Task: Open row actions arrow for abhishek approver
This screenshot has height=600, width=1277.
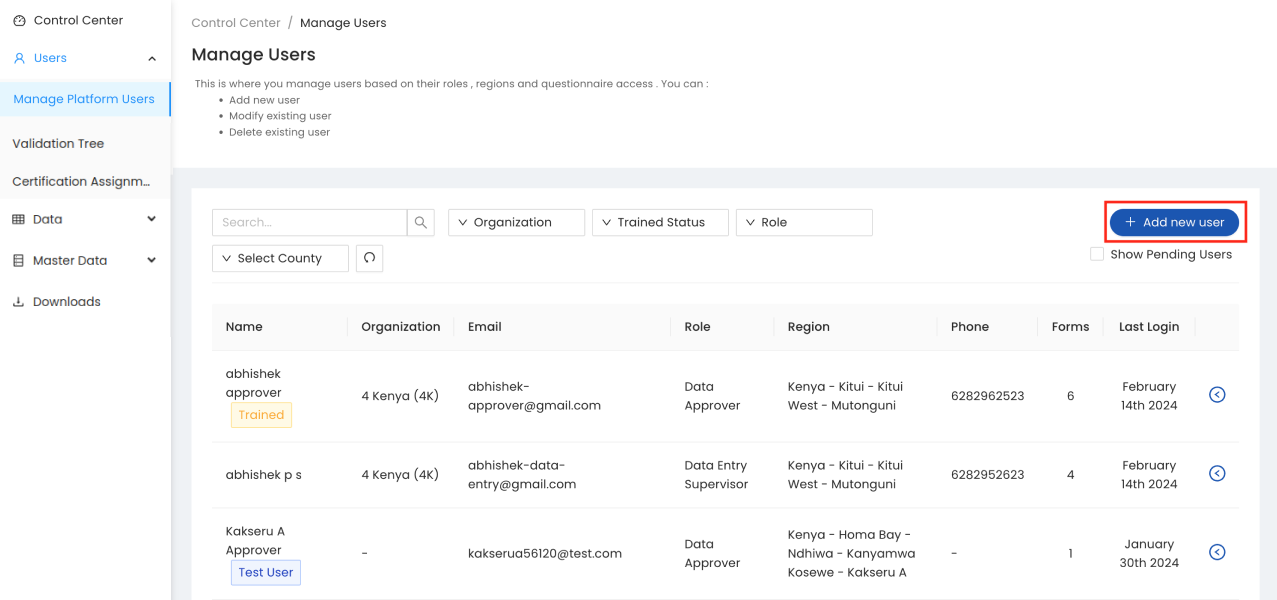Action: [1217, 395]
